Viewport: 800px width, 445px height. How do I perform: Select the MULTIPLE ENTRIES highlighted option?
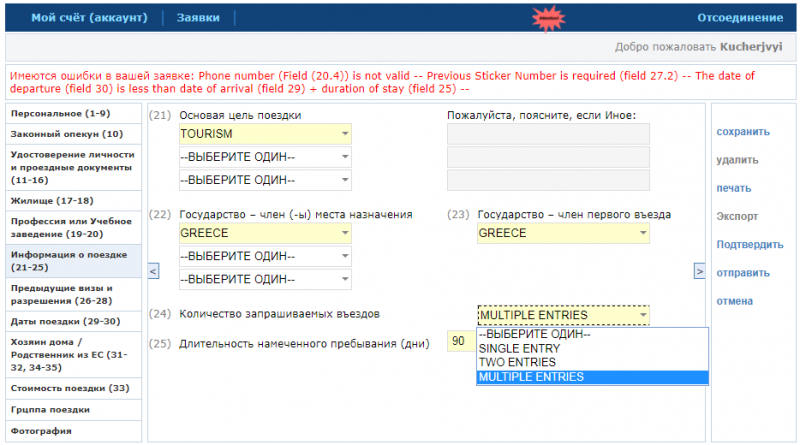coord(531,377)
